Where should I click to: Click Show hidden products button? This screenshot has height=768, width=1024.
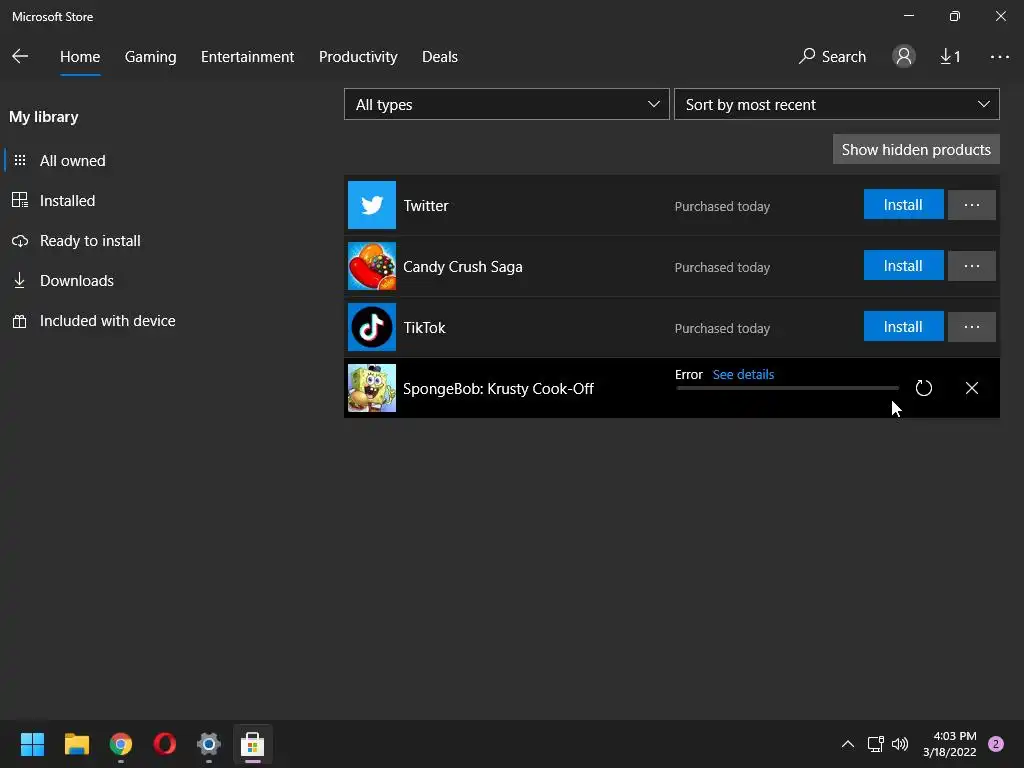tap(916, 150)
